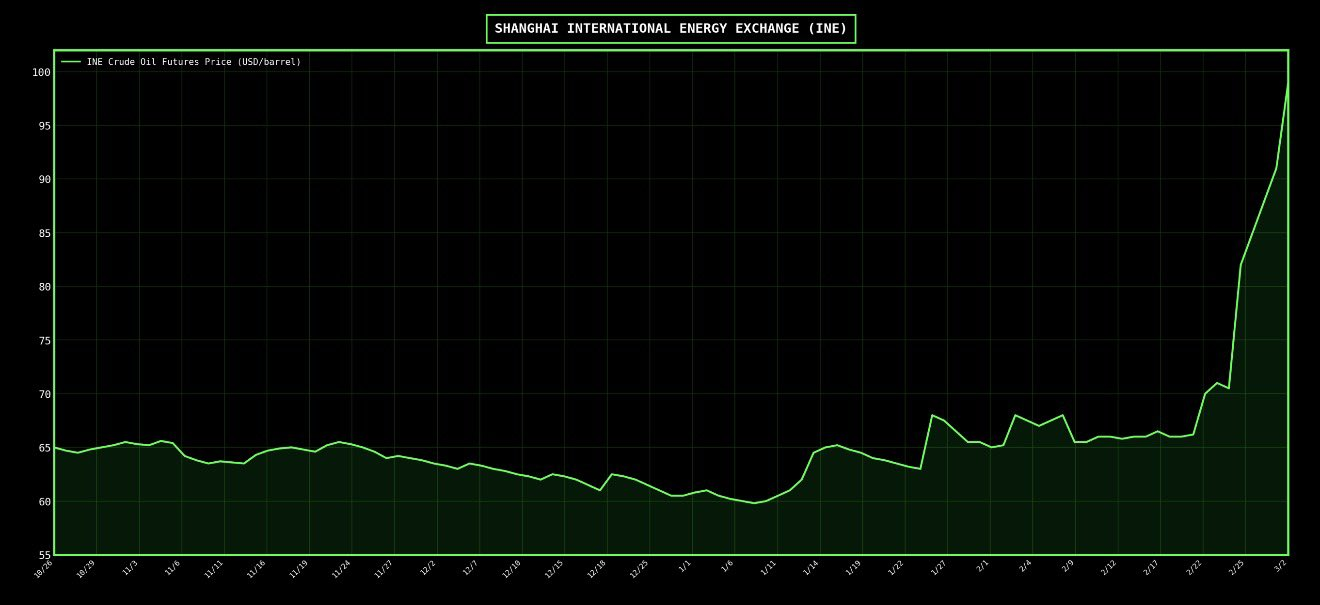Select the 1/27 date on x-axis
The height and width of the screenshot is (605, 1320).
tap(938, 567)
